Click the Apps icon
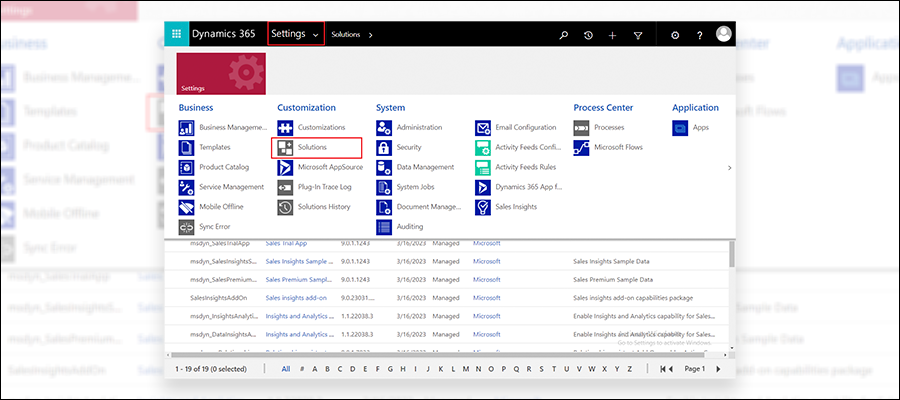The width and height of the screenshot is (900, 400). coord(680,128)
